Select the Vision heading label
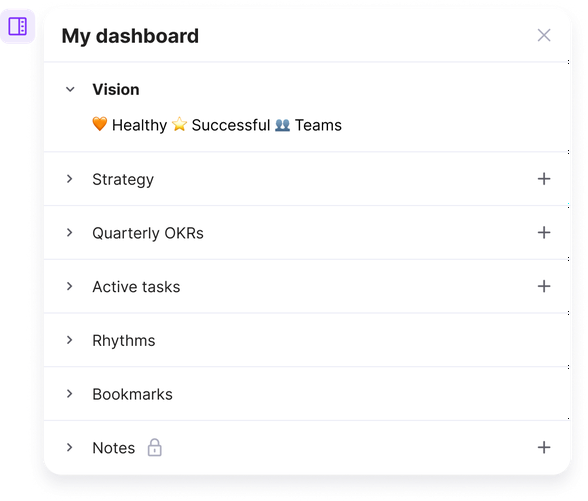 click(x=116, y=90)
